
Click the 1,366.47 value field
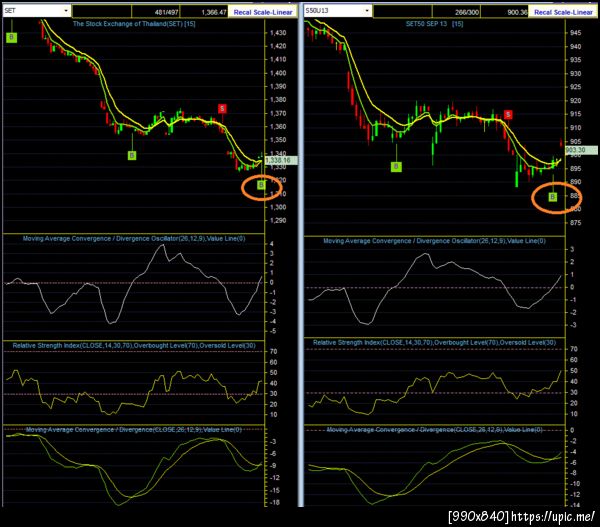click(x=204, y=12)
